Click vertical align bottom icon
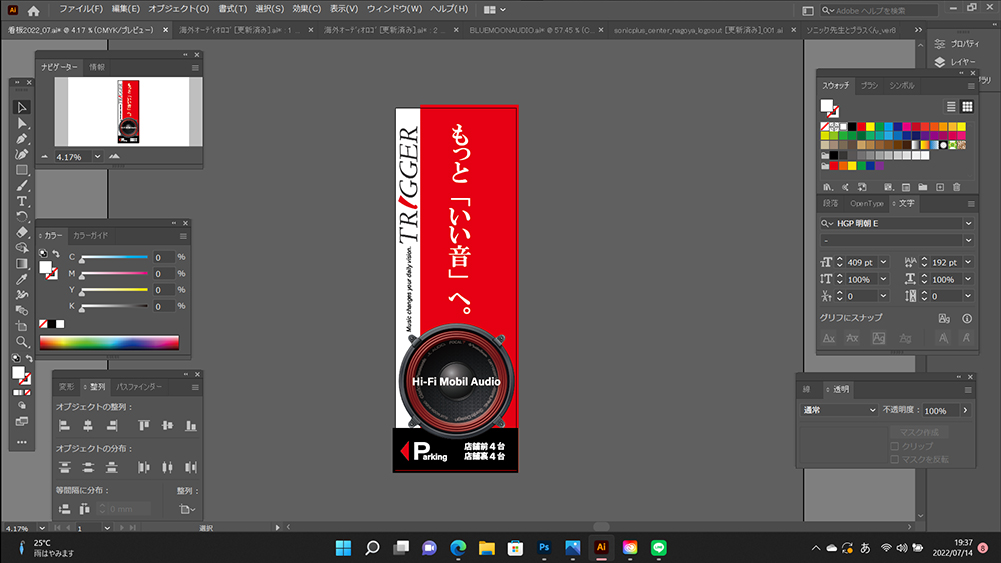 pos(191,426)
